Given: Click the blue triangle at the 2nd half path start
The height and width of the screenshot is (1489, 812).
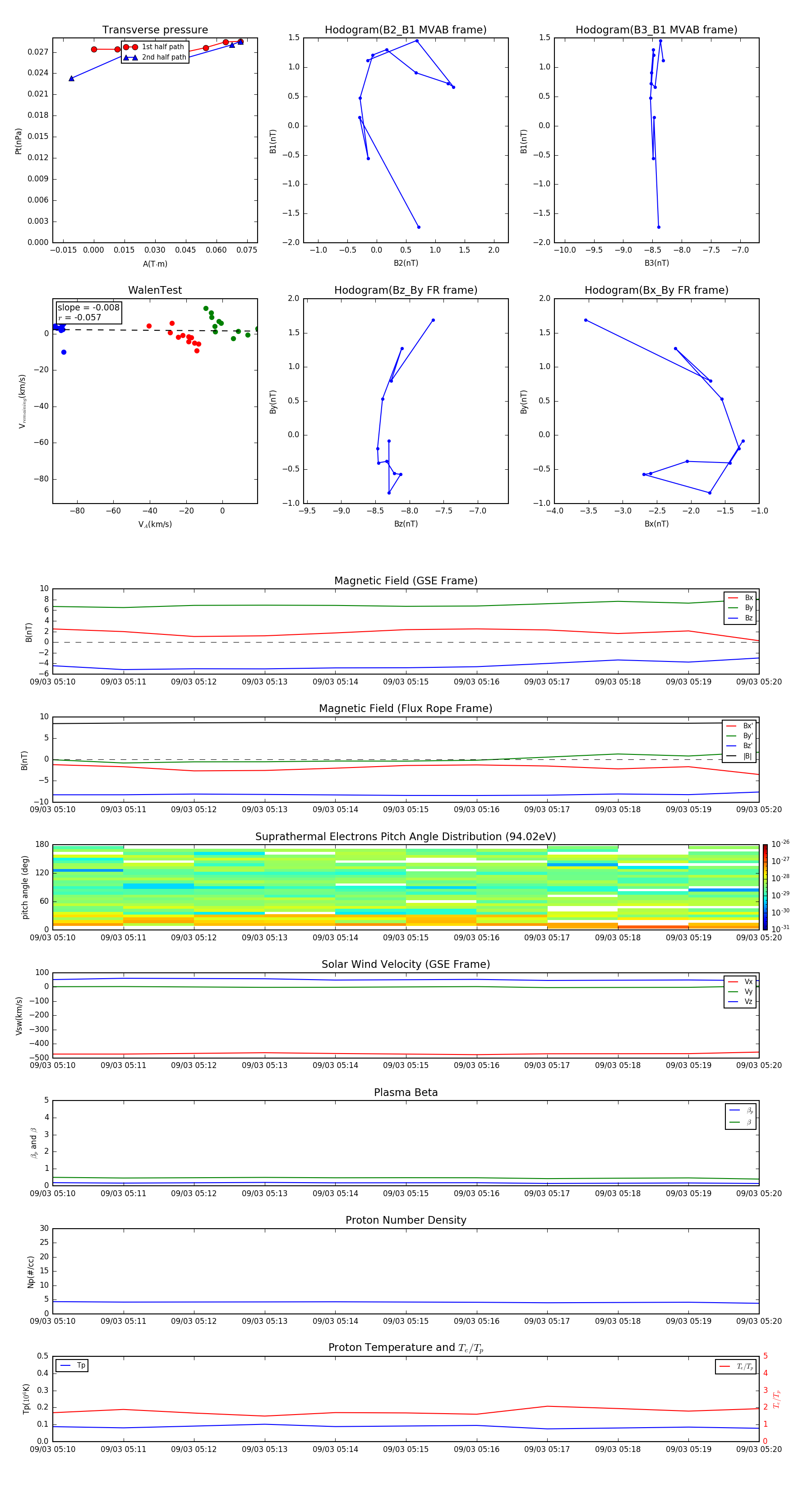Looking at the screenshot, I should click(71, 79).
